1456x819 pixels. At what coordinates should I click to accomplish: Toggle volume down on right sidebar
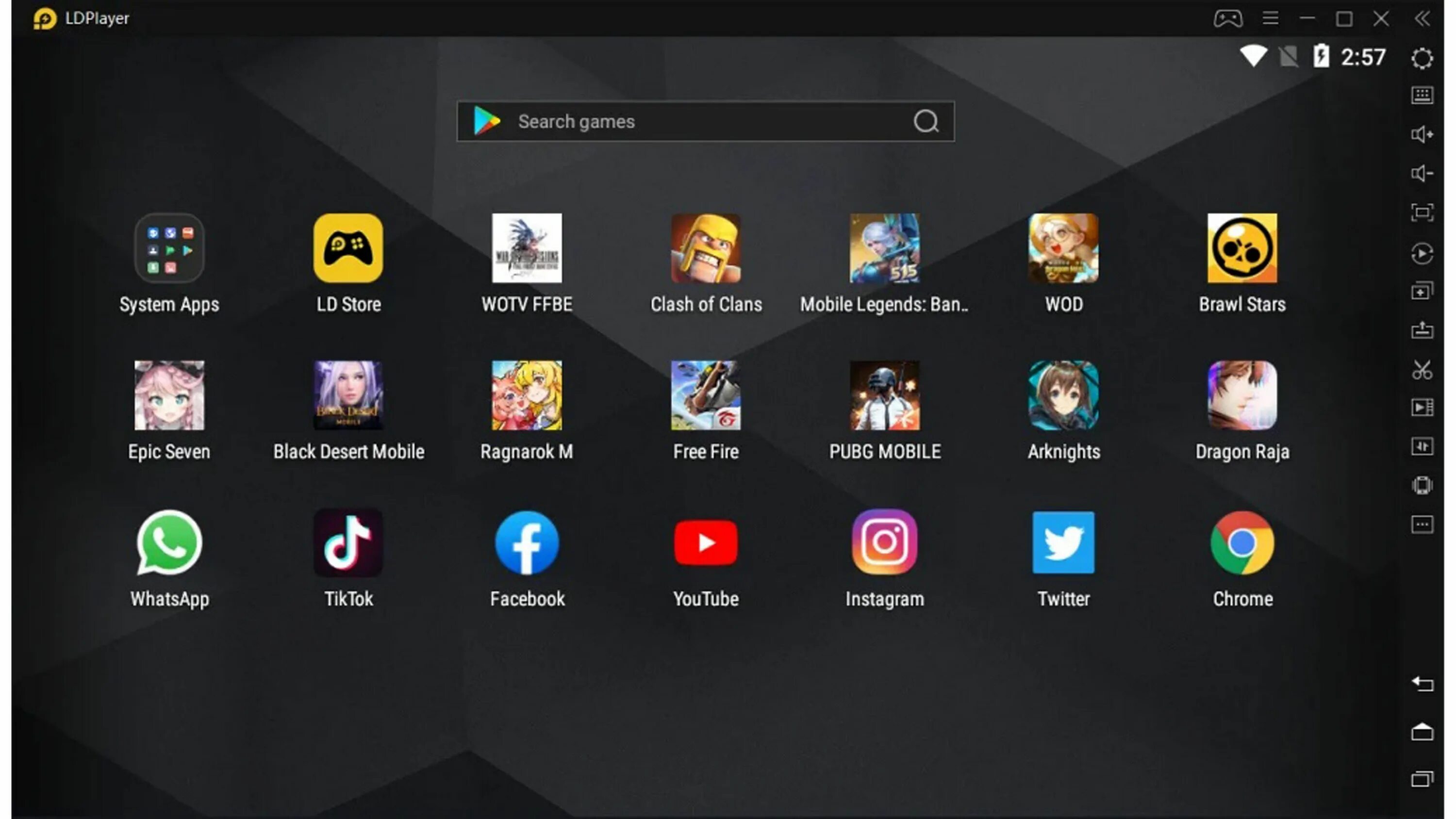[x=1422, y=172]
